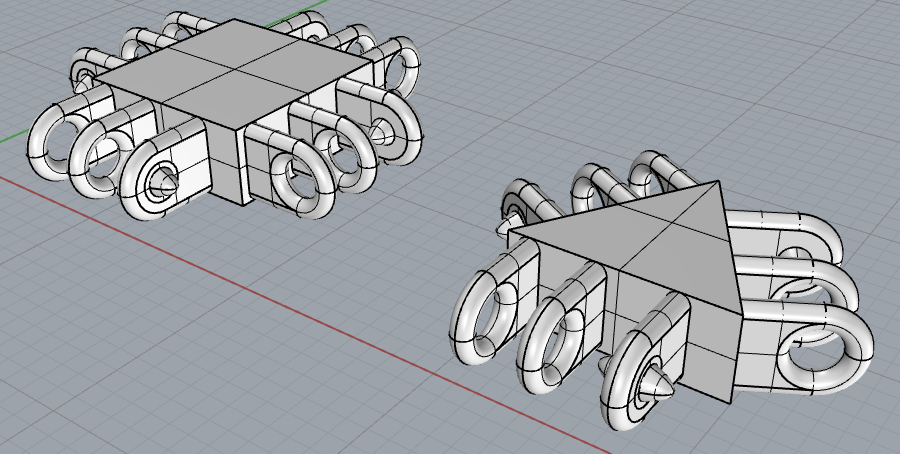
Task: Pick the cone pin on square model's front ring
Action: click(x=166, y=182)
